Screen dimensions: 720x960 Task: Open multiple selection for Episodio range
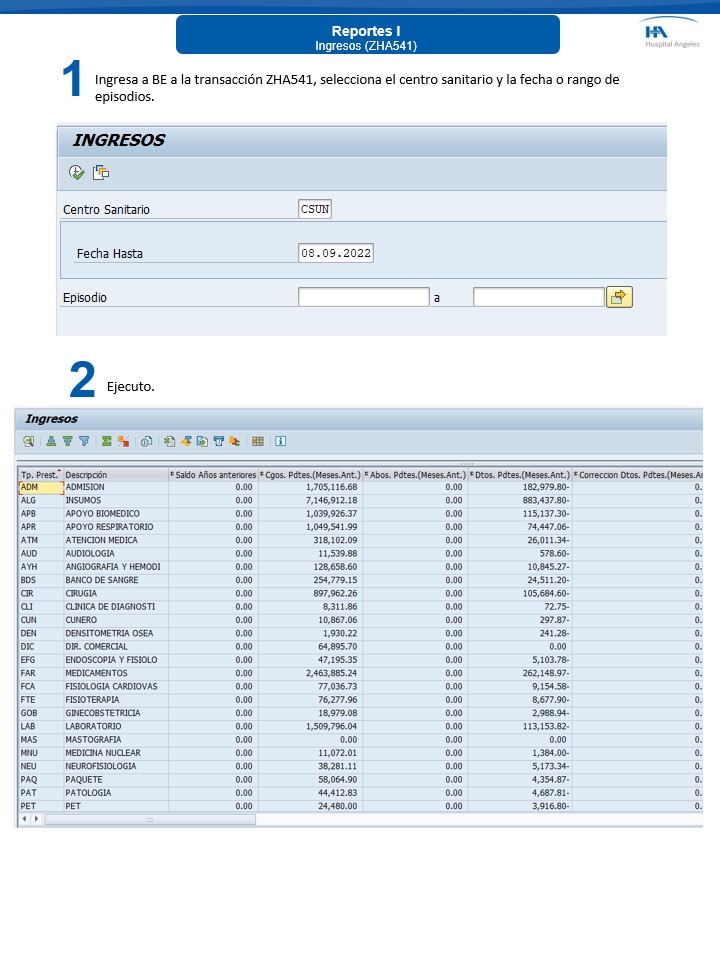(619, 297)
